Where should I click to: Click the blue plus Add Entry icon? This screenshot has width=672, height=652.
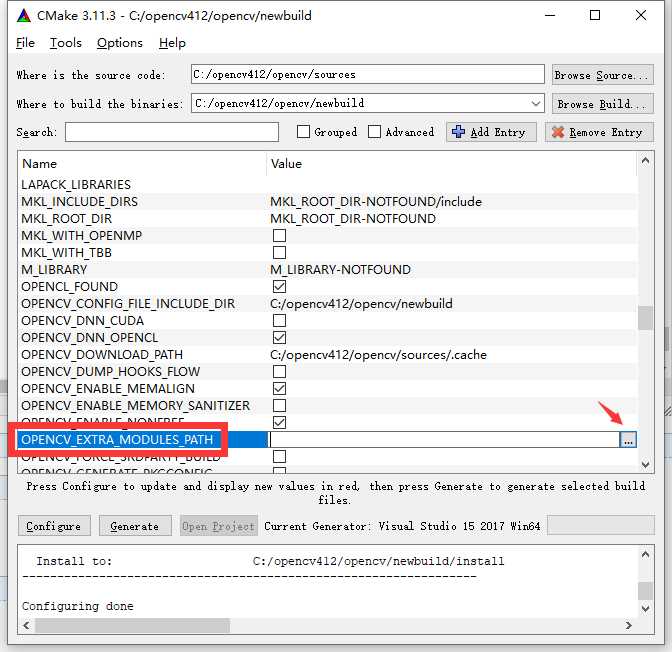point(458,132)
